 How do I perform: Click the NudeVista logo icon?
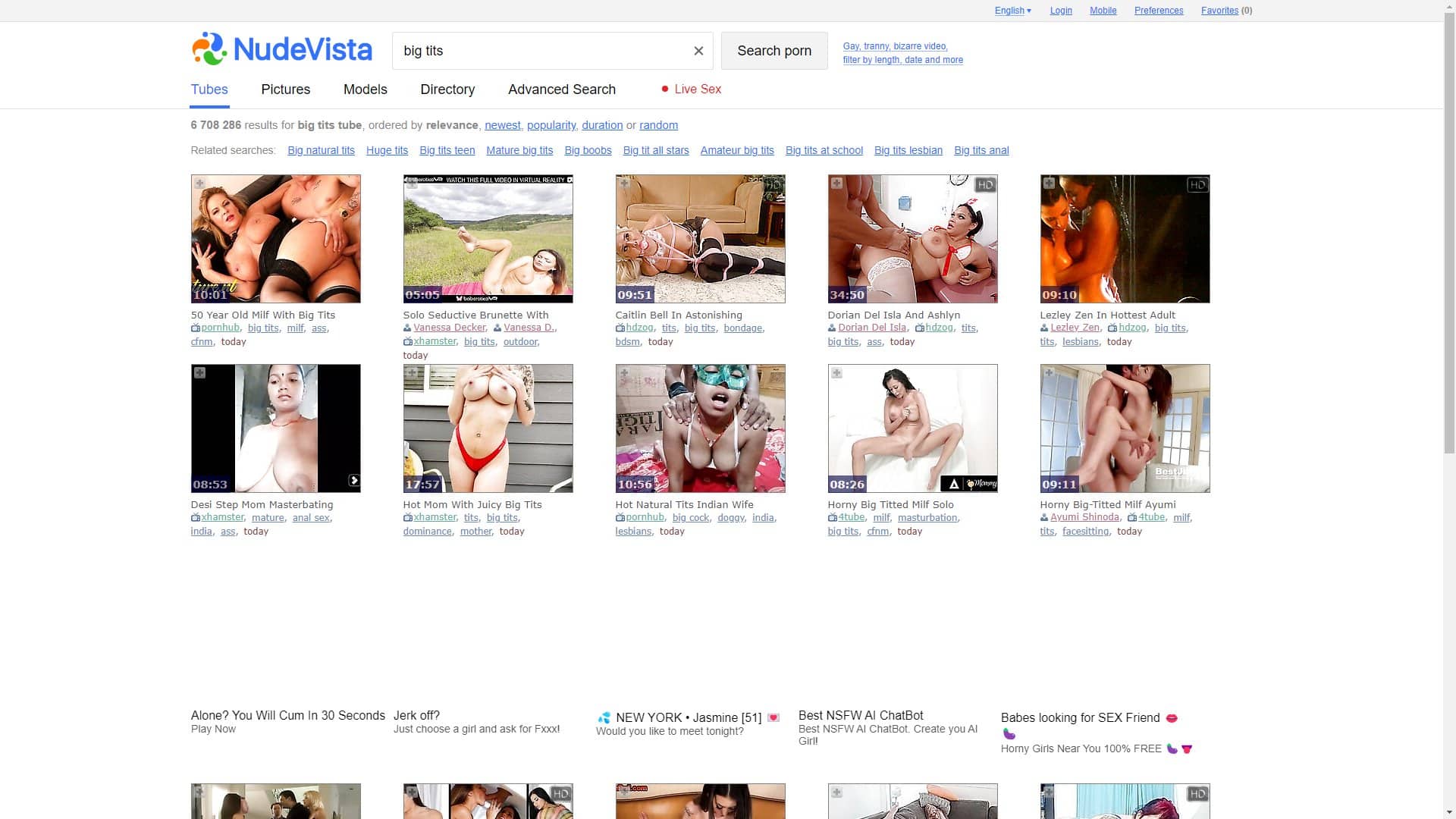pos(209,49)
